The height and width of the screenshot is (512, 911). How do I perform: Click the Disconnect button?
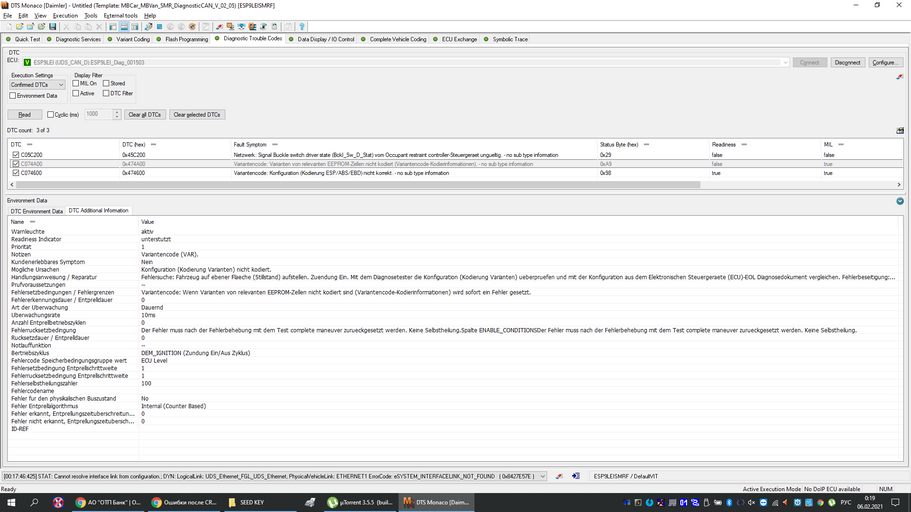[847, 62]
